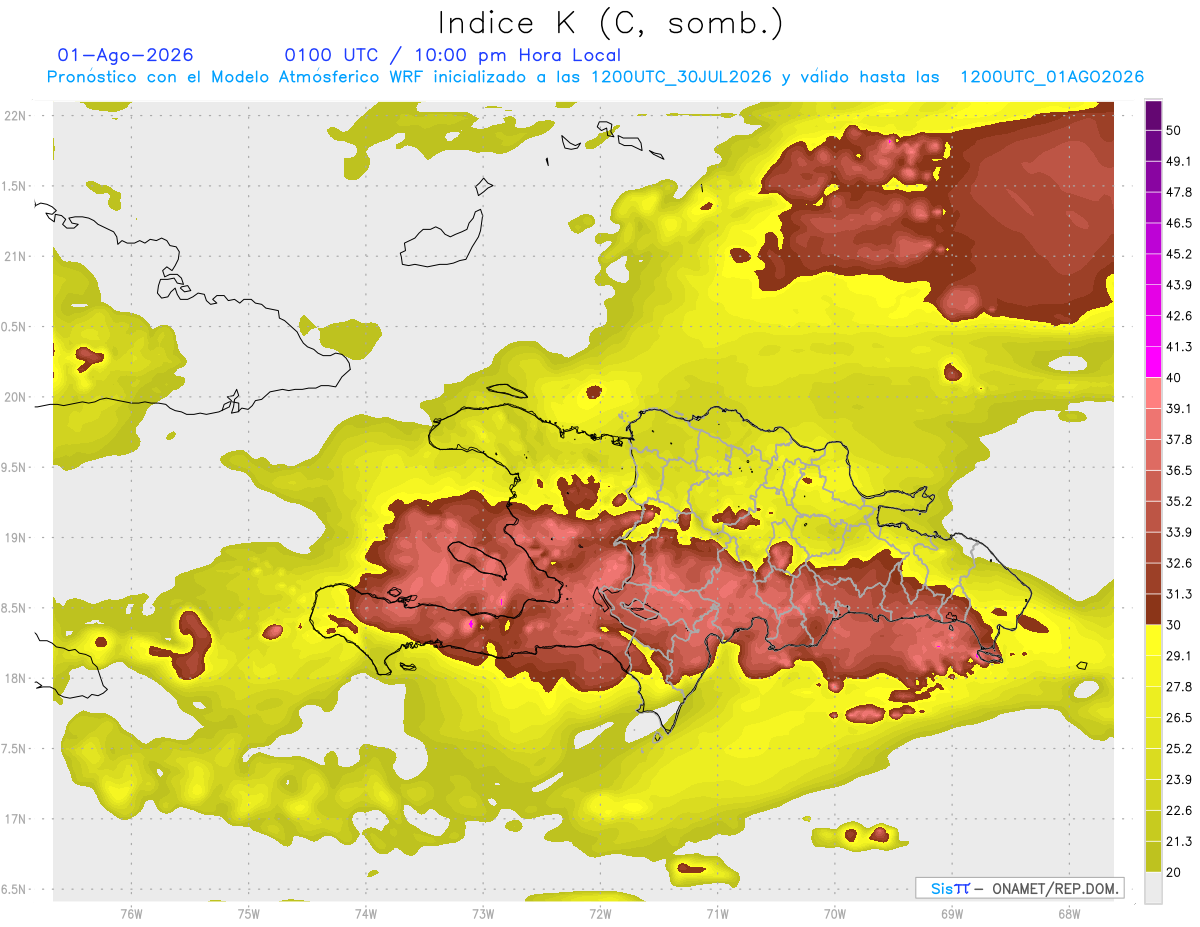Viewport: 1200px width, 927px height.
Task: Click the "68W" longitude label
Action: click(1069, 914)
